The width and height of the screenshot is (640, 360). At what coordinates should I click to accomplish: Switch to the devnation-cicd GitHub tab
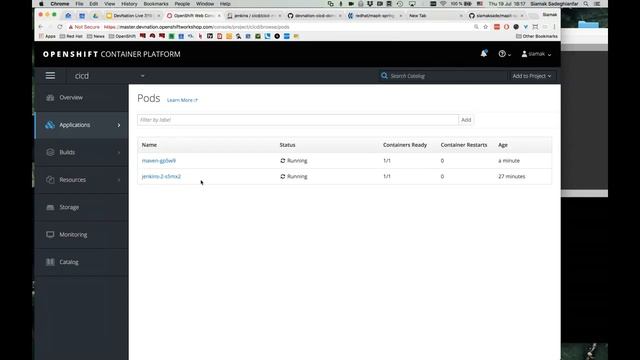pyautogui.click(x=314, y=16)
